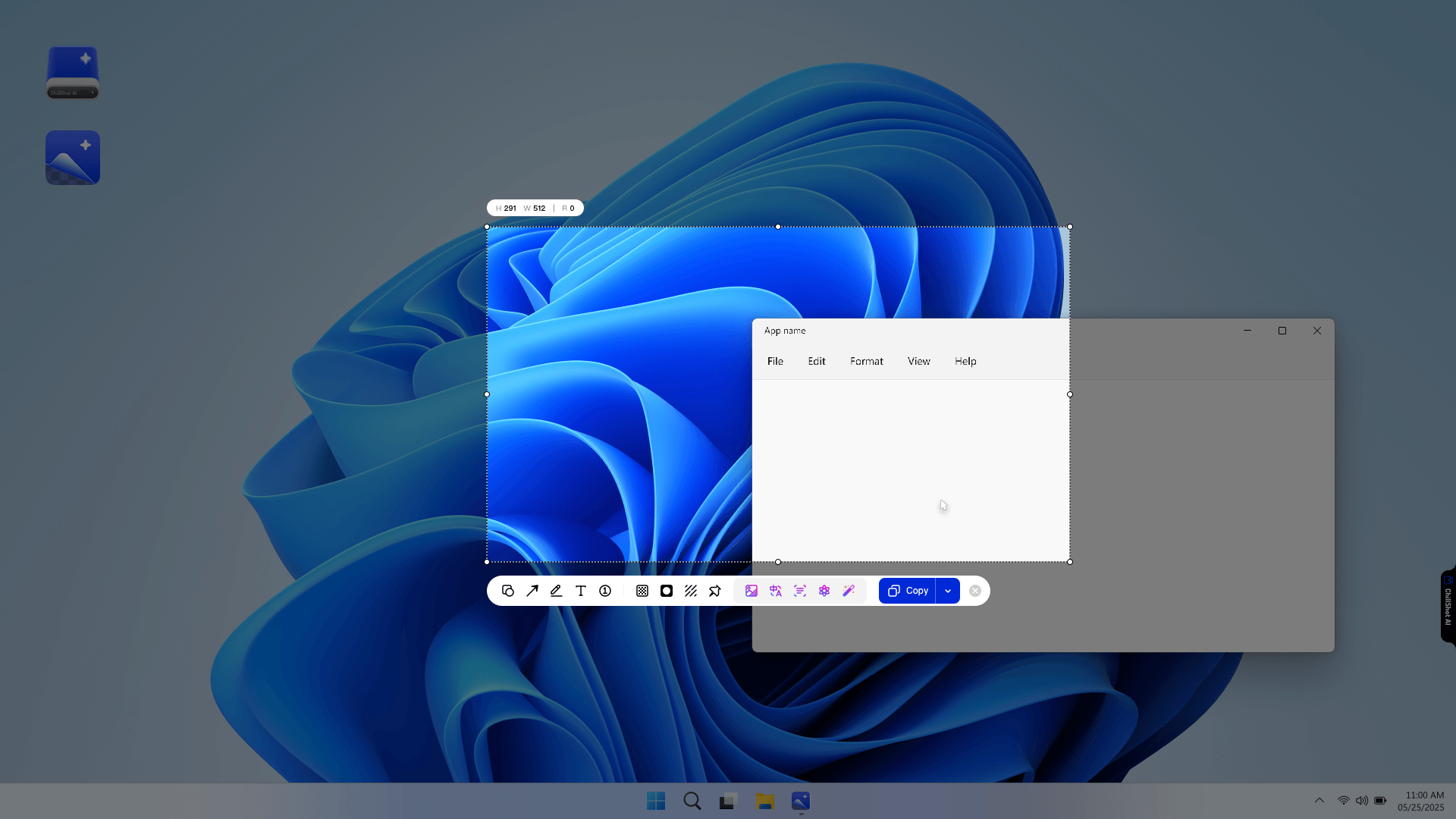Viewport: 1456px width, 819px height.
Task: Pin the screenshot to screen
Action: [x=715, y=591]
